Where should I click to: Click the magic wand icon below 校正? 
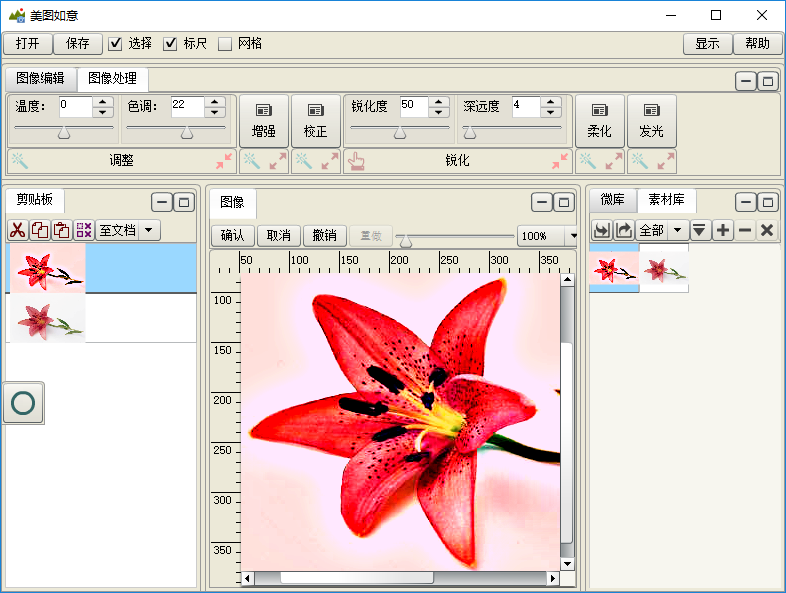point(304,161)
